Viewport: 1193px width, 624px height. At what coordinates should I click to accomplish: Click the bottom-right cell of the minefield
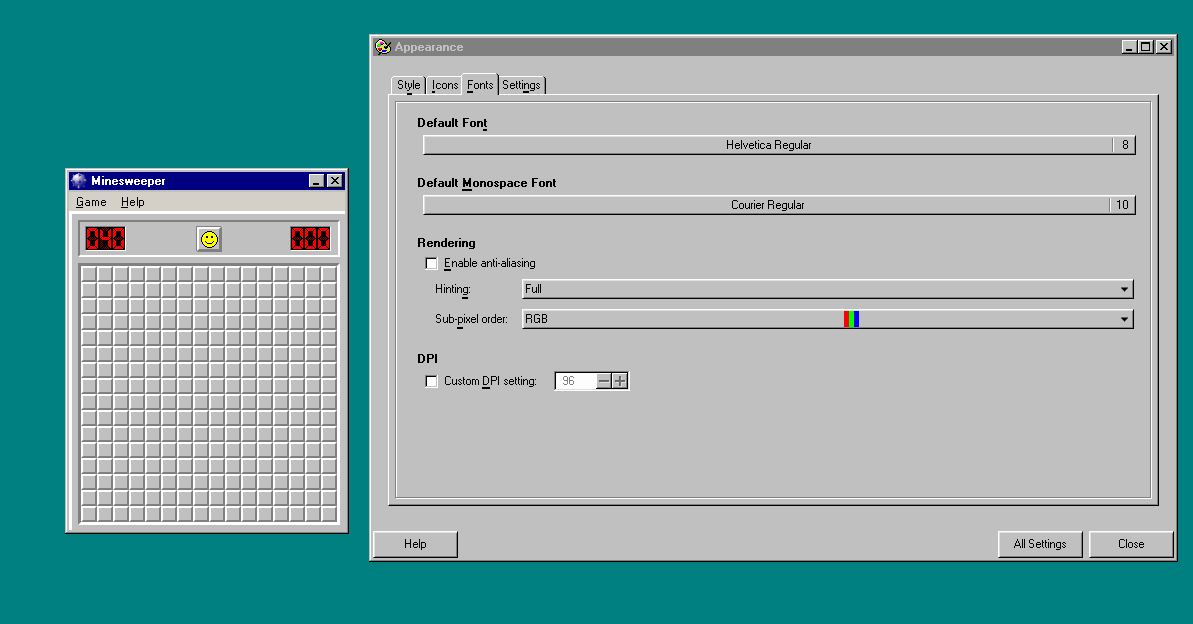point(329,514)
